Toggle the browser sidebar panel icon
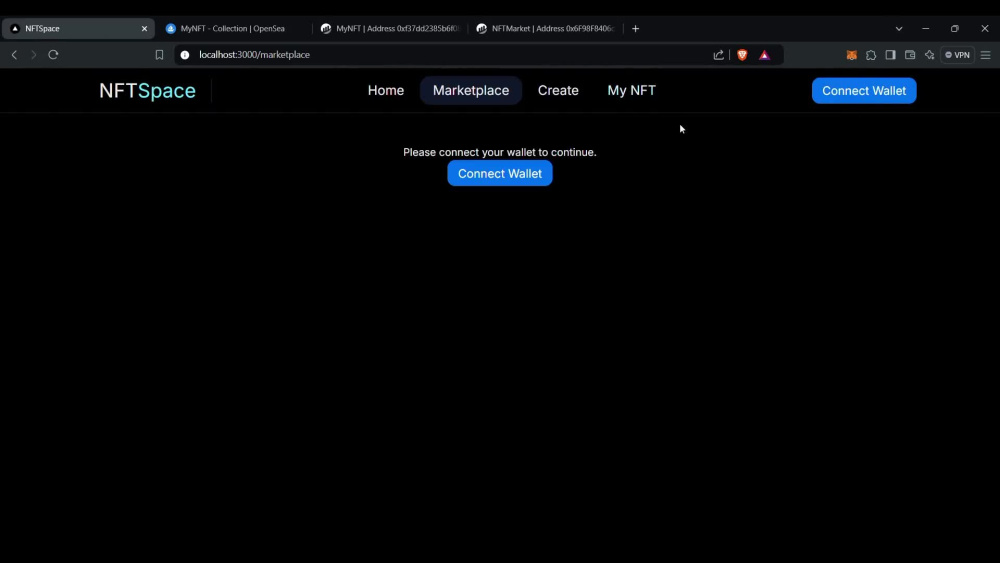1000x563 pixels. (x=890, y=55)
